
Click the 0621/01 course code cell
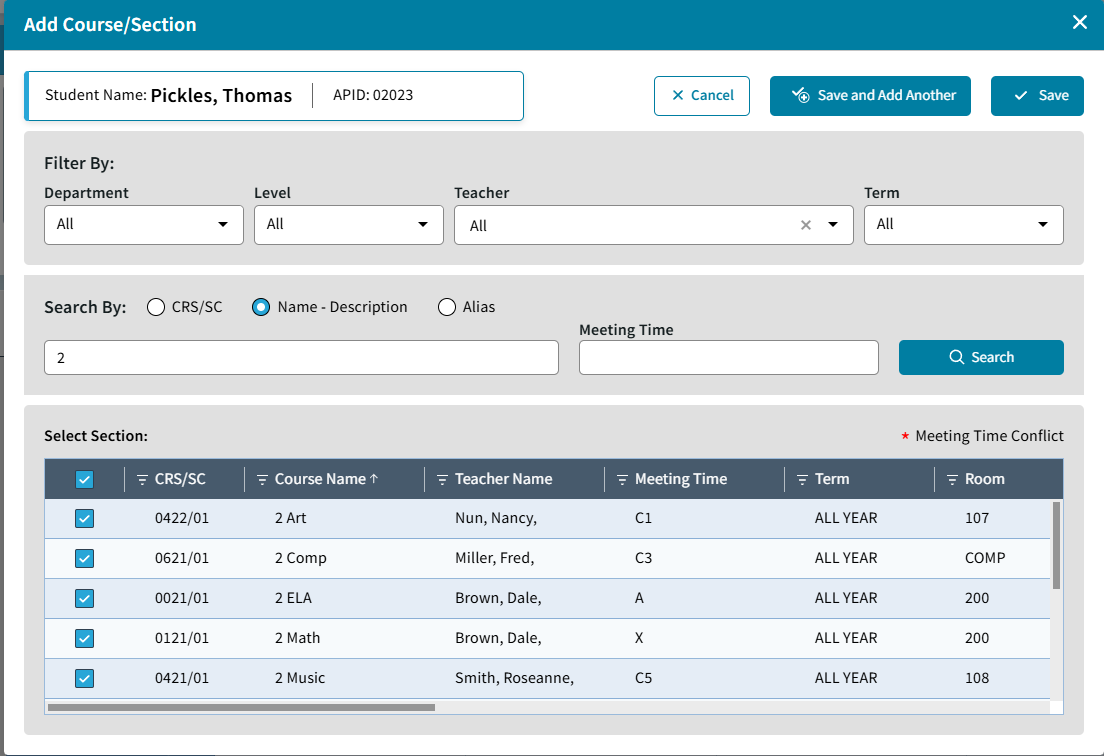(182, 558)
